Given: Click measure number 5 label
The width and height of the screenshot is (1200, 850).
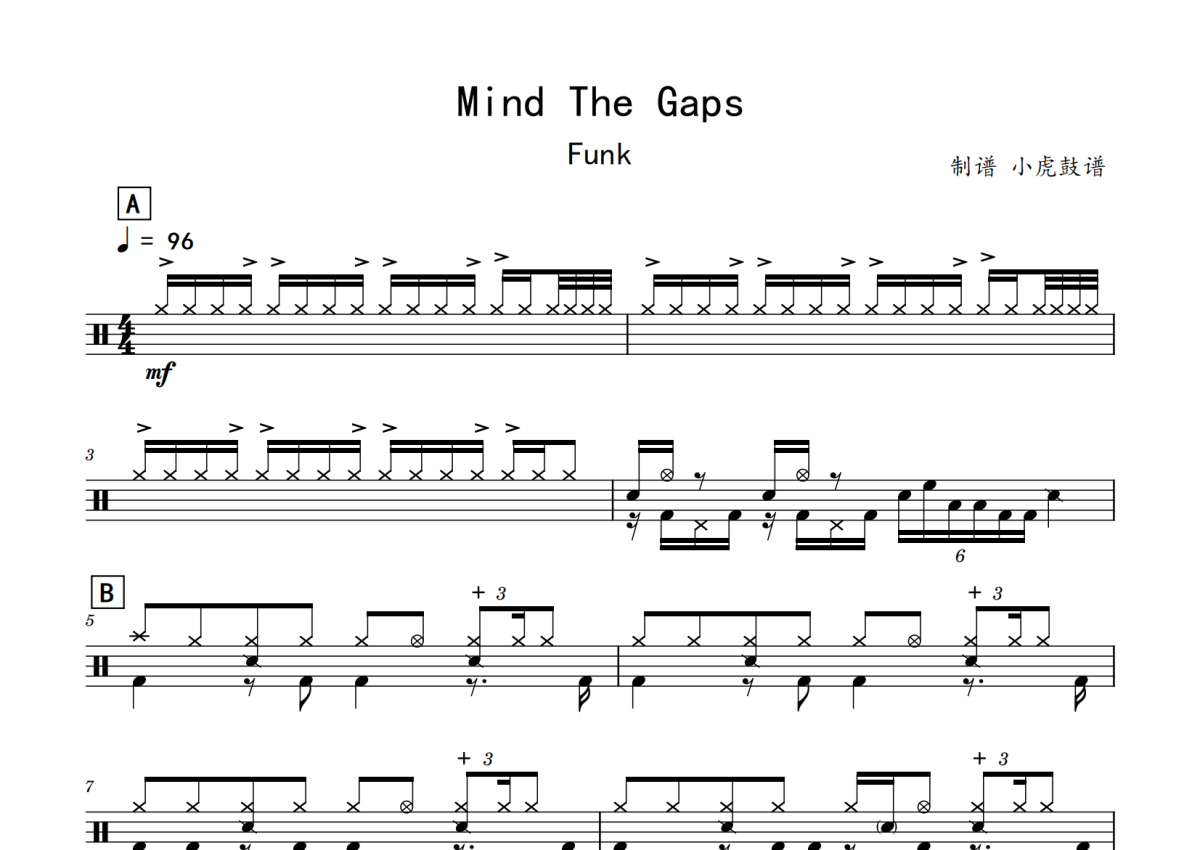Looking at the screenshot, I should (x=90, y=620).
